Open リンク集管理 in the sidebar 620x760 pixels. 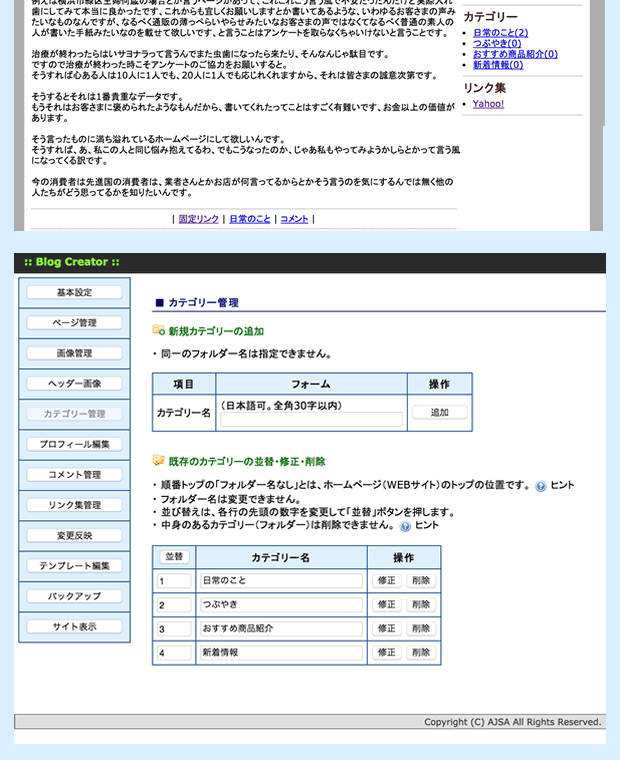pos(74,505)
